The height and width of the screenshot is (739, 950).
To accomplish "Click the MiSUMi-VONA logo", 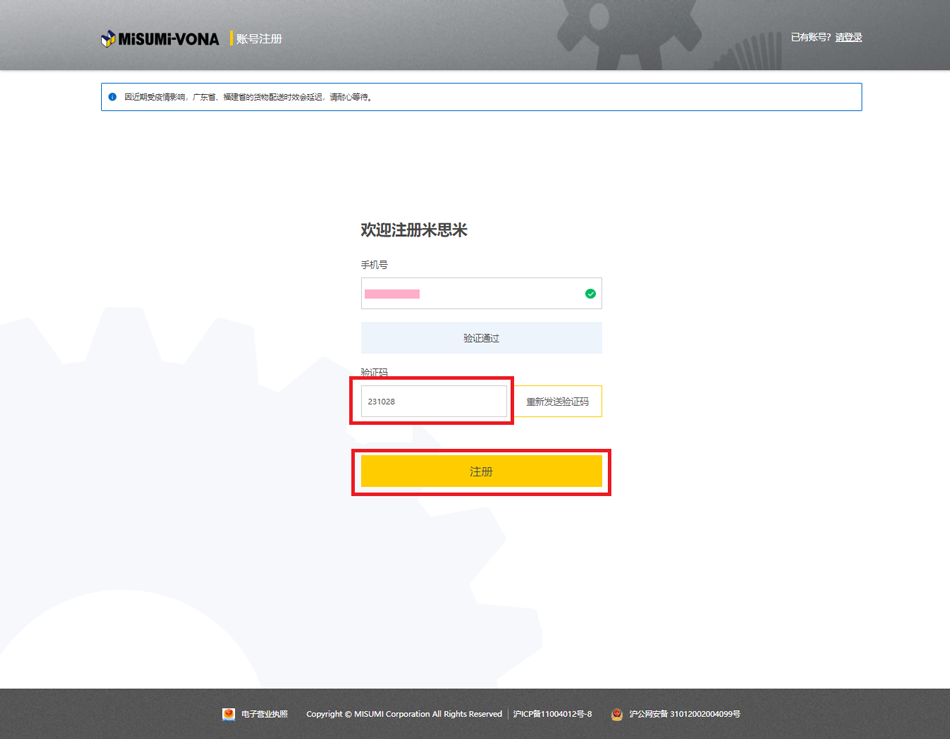I will coord(160,39).
